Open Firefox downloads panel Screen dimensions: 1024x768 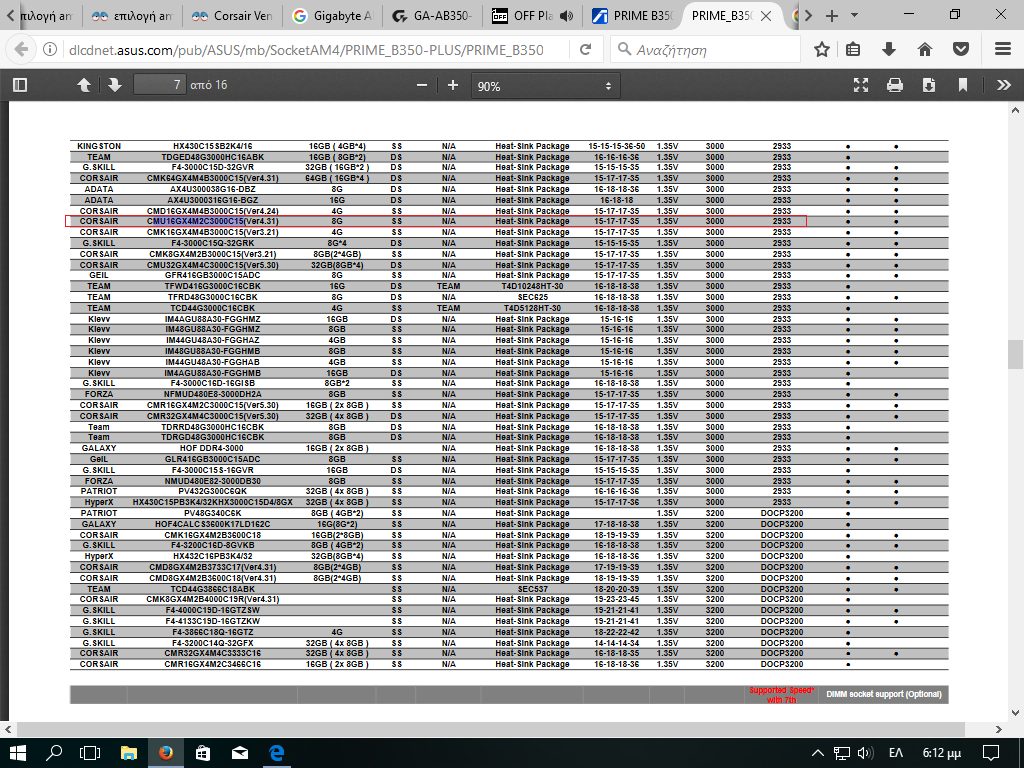click(889, 50)
